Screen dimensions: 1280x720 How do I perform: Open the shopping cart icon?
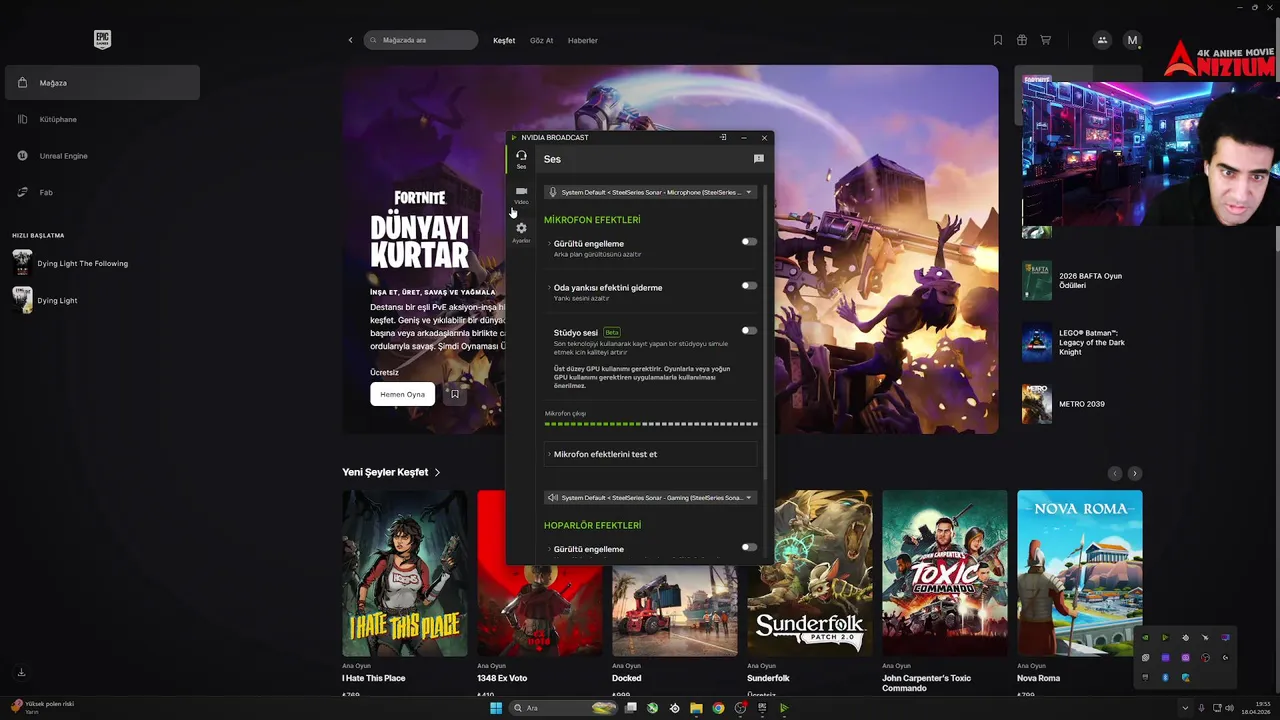click(1046, 40)
